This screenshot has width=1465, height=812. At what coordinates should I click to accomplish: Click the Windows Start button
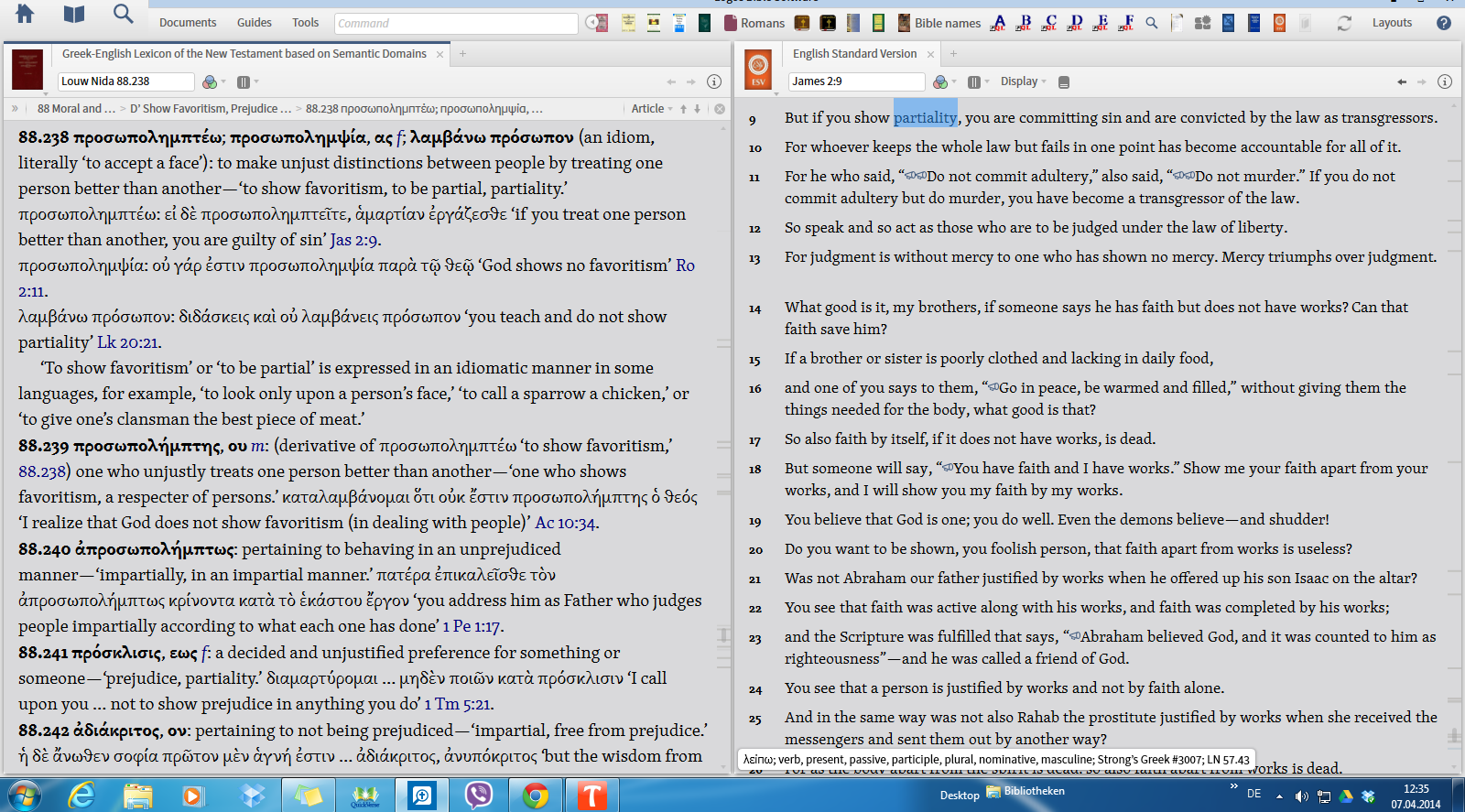click(24, 796)
